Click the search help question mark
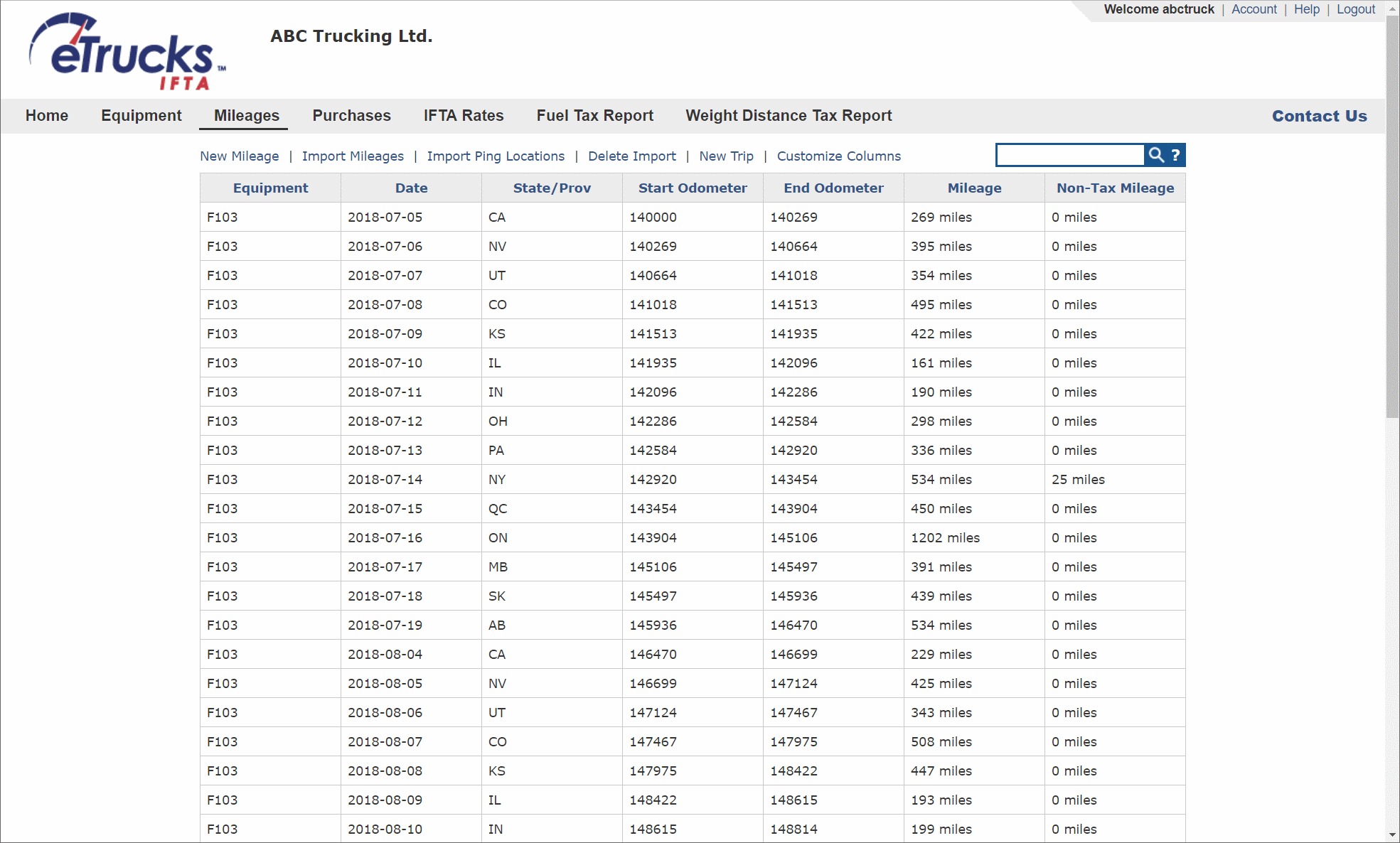1400x843 pixels. [x=1176, y=155]
